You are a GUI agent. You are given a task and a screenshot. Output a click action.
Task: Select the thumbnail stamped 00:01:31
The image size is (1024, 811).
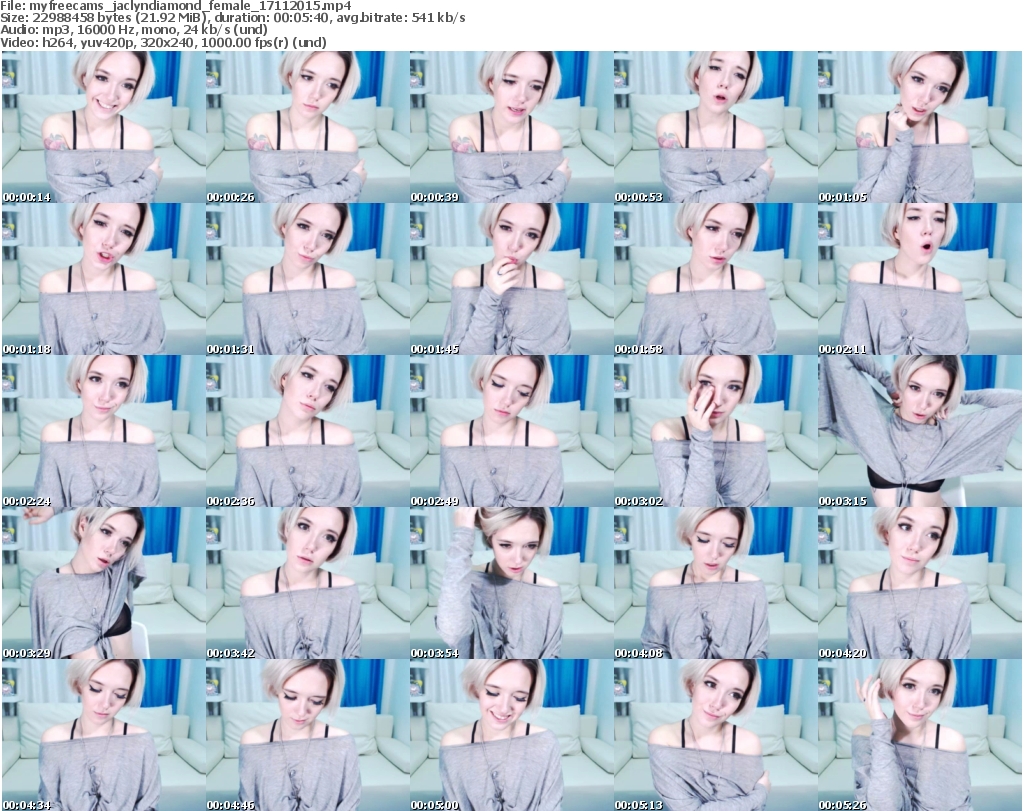click(307, 279)
